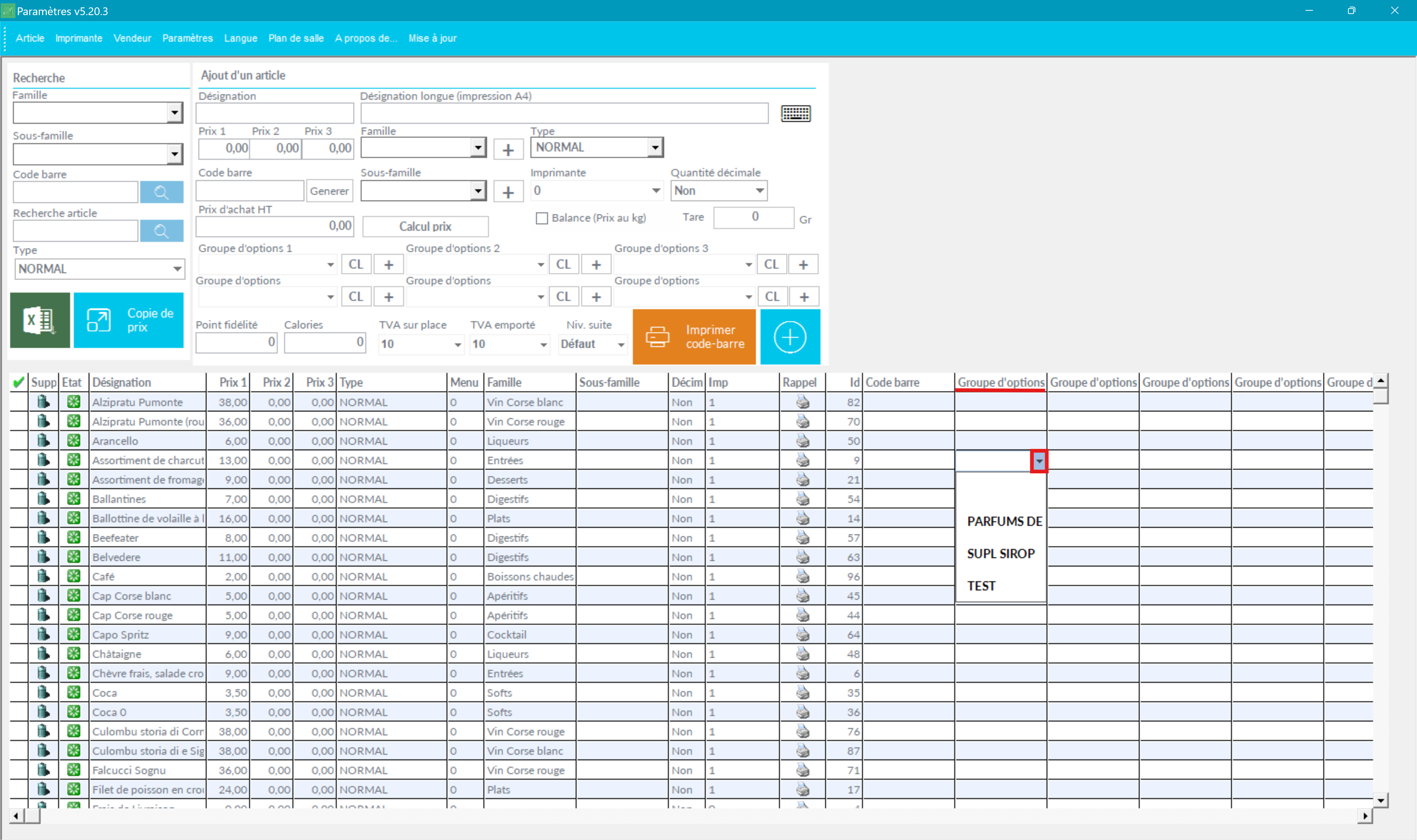Click the Calories input field
Screen dimensions: 1417x840
coord(325,343)
